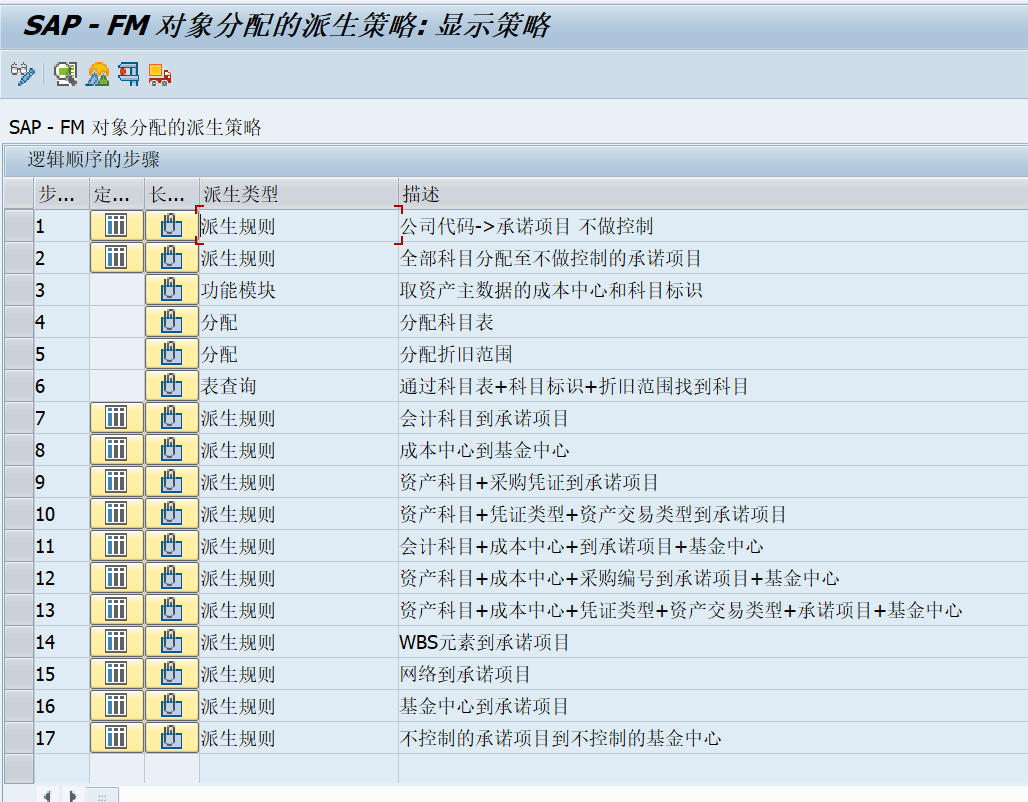
Task: Click 派生规则 type in step 16
Action: pyautogui.click(x=238, y=706)
